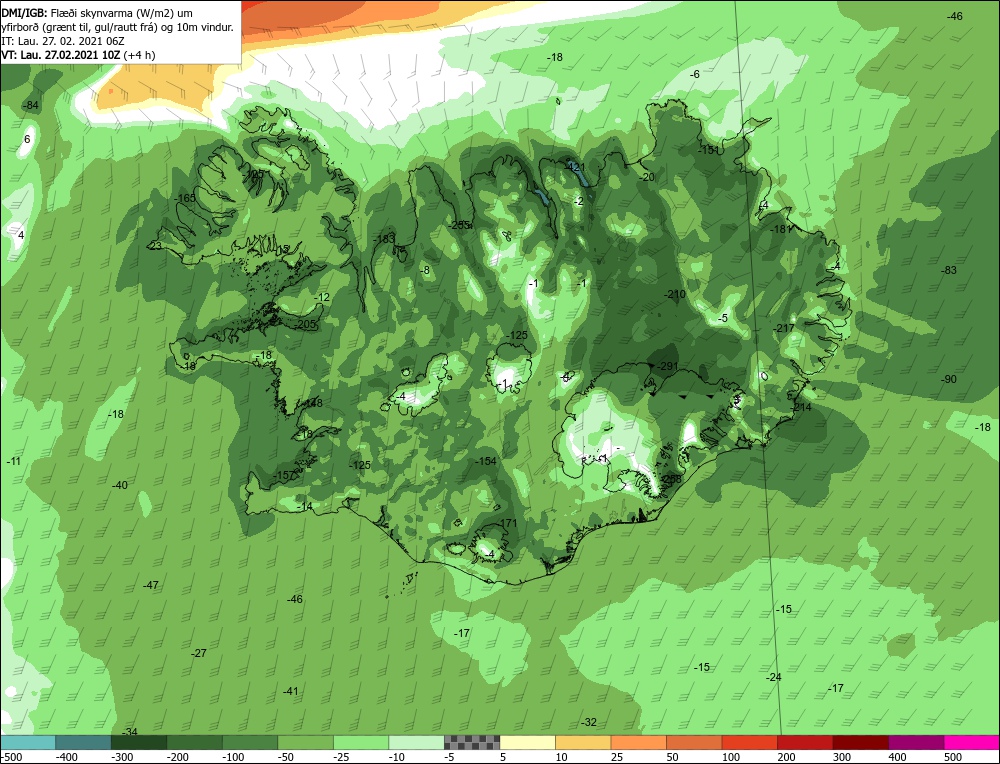This screenshot has height=764, width=1000.
Task: Select the "-148" value on the map
Action: [x=312, y=403]
